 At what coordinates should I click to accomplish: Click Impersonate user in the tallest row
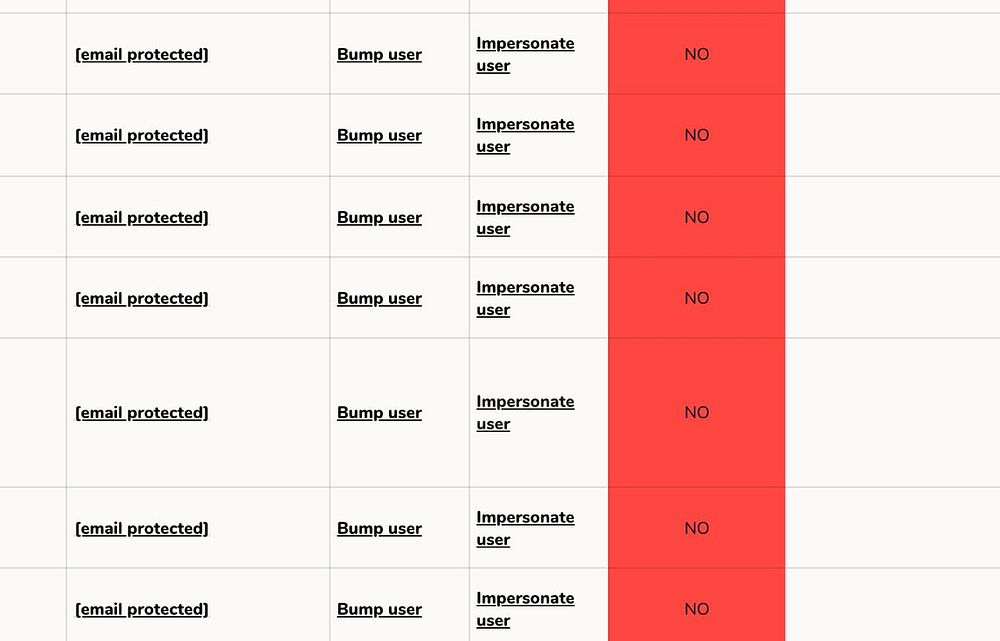[525, 413]
